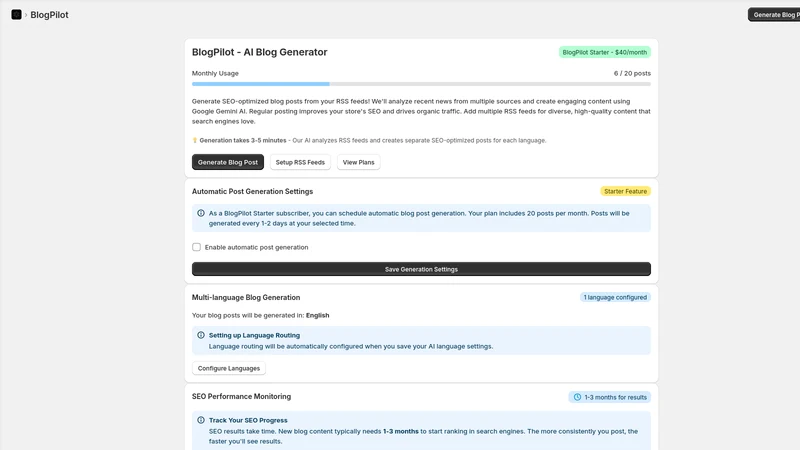Click the Automatic Post Generation Settings heading
Screen dimensions: 800x450
tap(252, 191)
